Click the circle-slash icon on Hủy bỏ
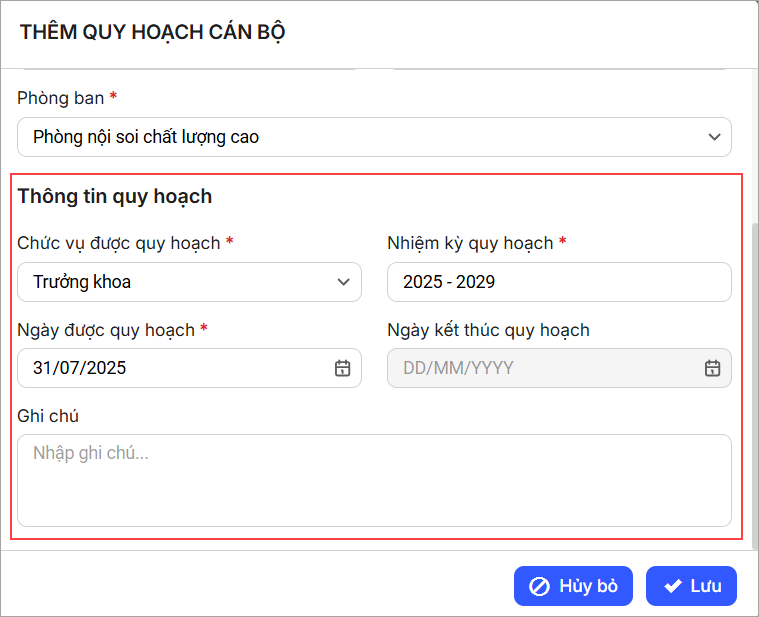This screenshot has width=759, height=617. pos(539,586)
